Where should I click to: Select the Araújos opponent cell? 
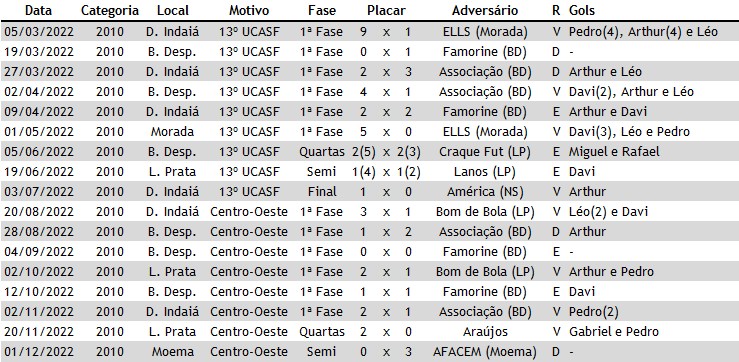point(485,332)
